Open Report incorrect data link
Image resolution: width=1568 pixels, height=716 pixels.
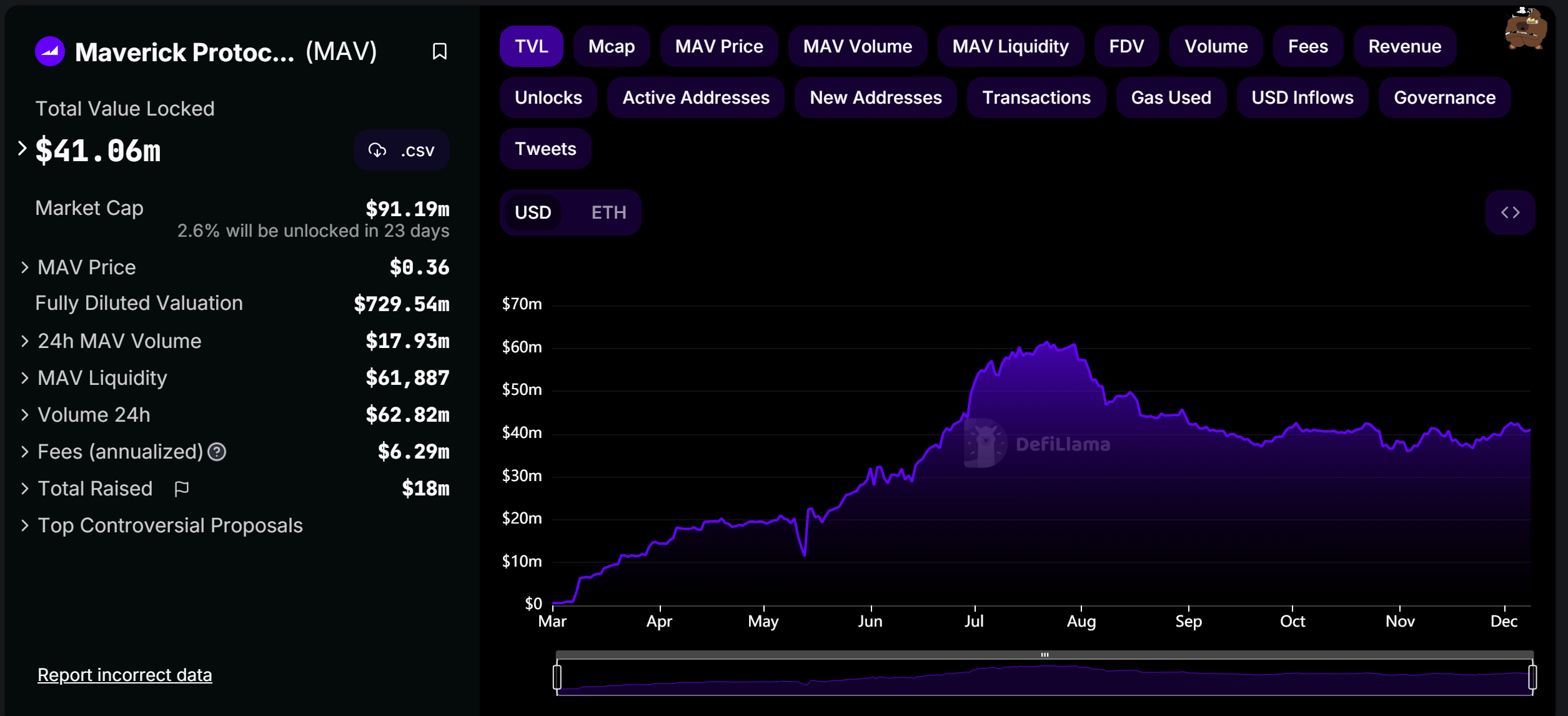(124, 675)
